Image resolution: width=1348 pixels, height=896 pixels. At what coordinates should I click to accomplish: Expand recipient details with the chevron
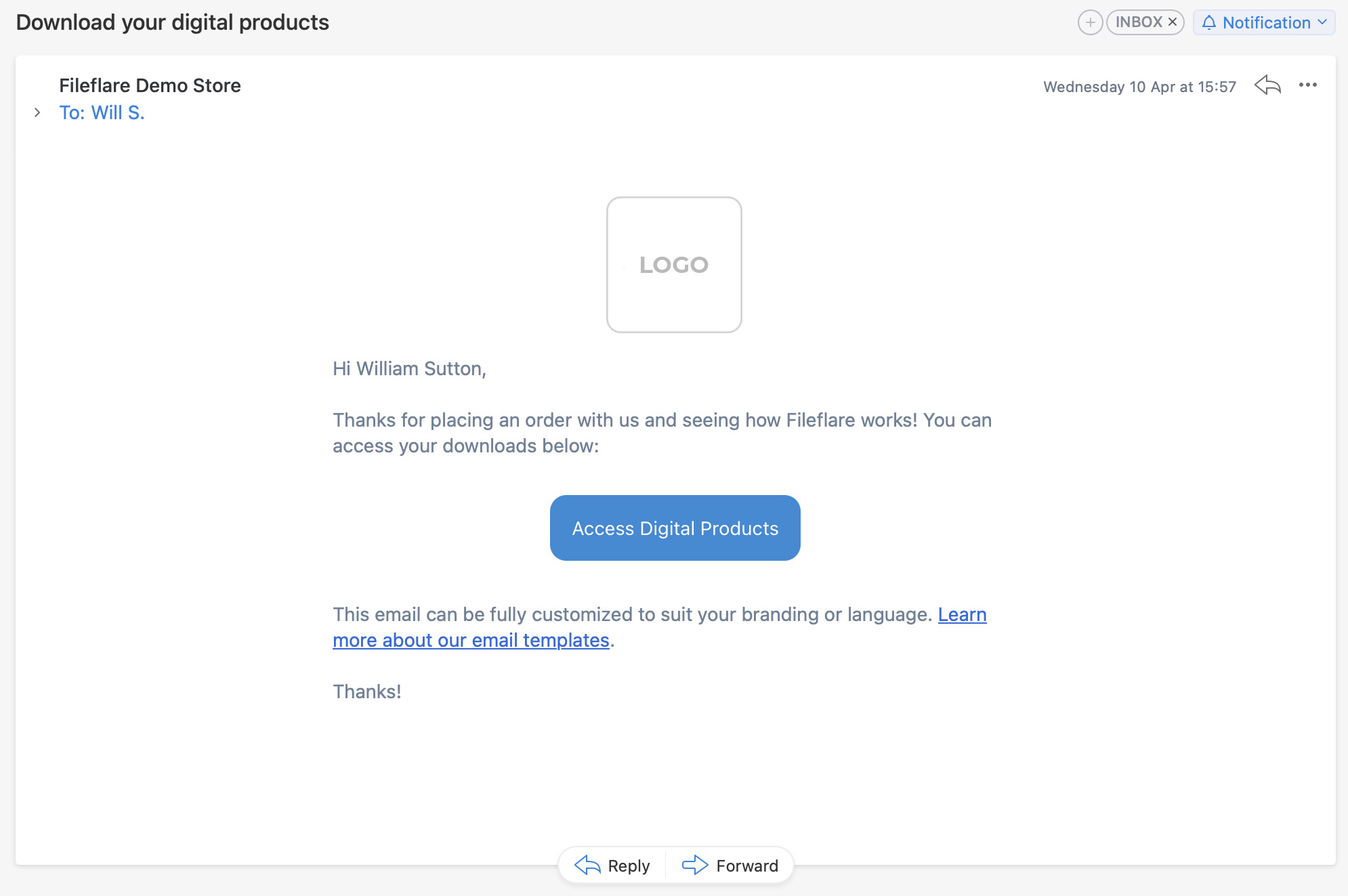(x=37, y=112)
